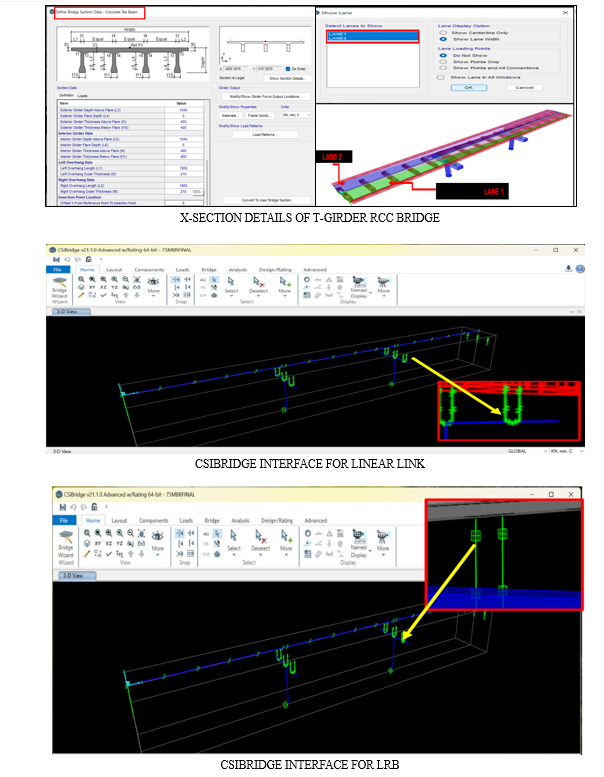The image size is (604, 777).
Task: Select YZ view in Linear Link window
Action: click(114, 287)
